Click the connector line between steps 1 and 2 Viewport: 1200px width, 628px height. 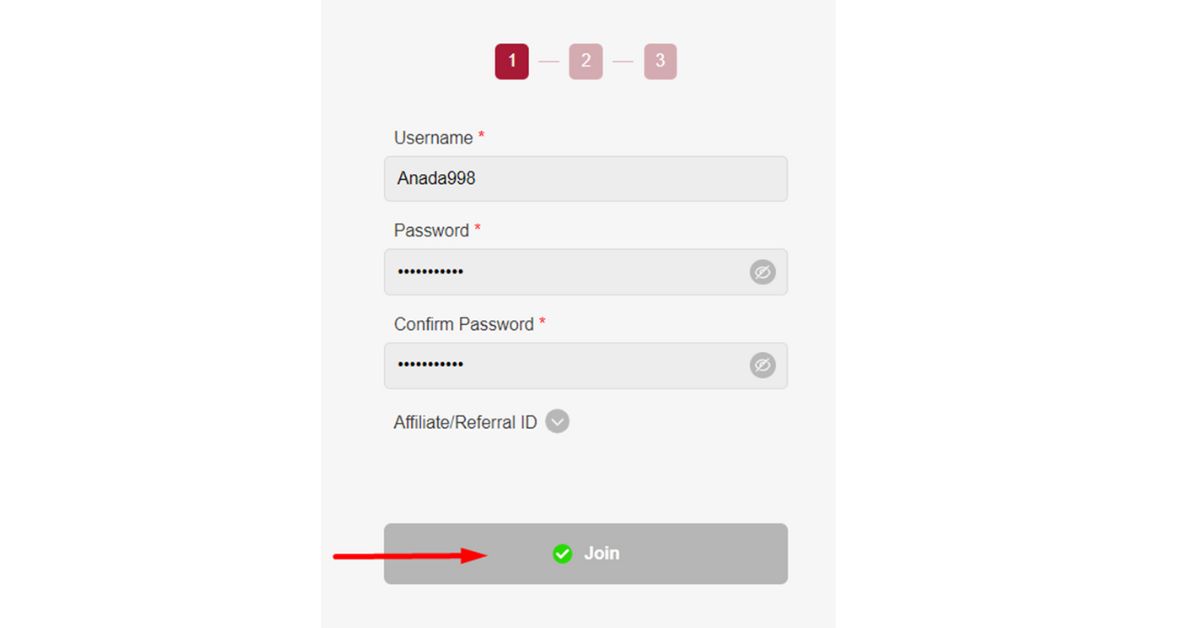click(x=548, y=62)
